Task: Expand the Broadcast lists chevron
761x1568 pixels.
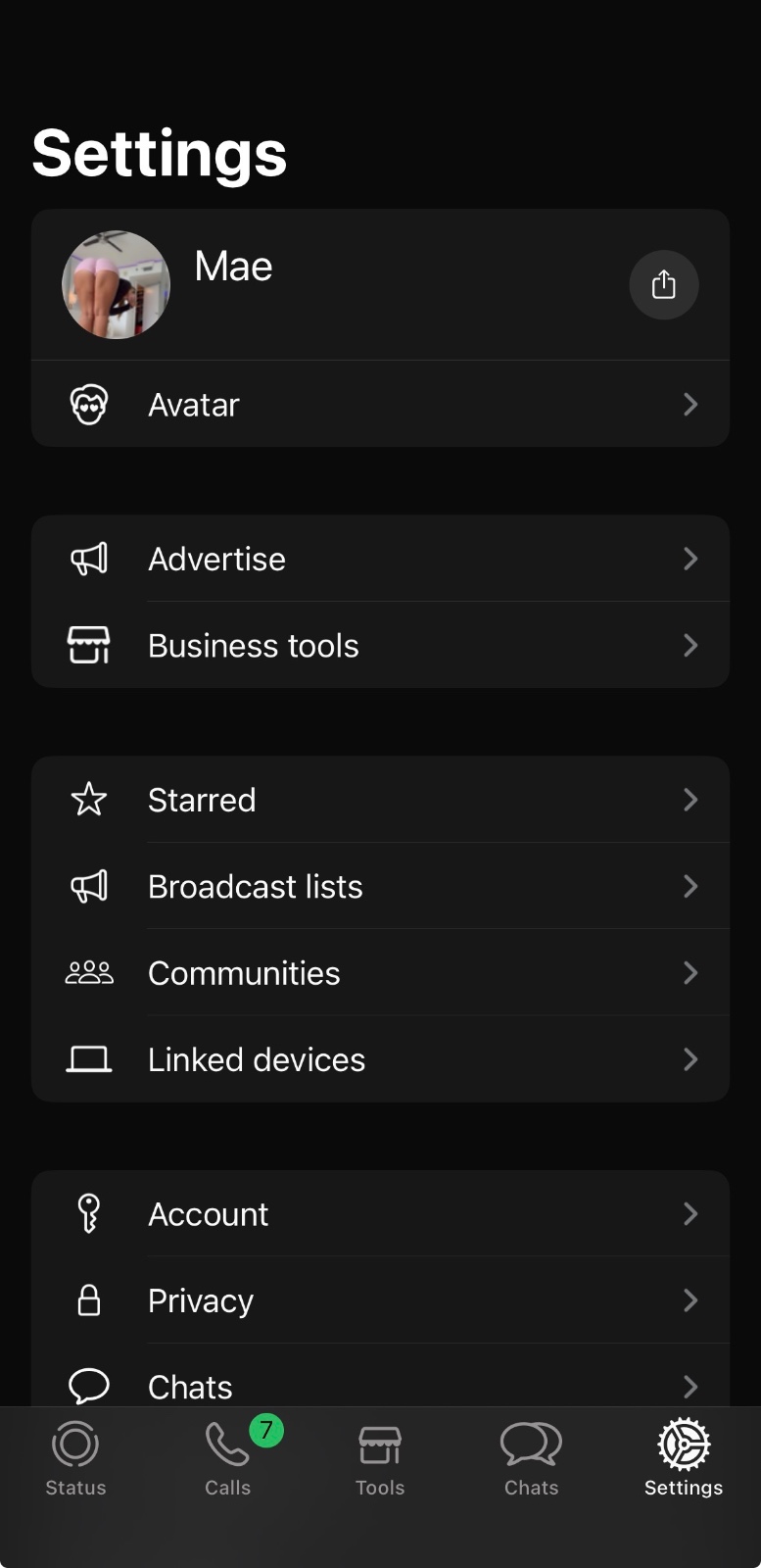Action: (x=690, y=887)
